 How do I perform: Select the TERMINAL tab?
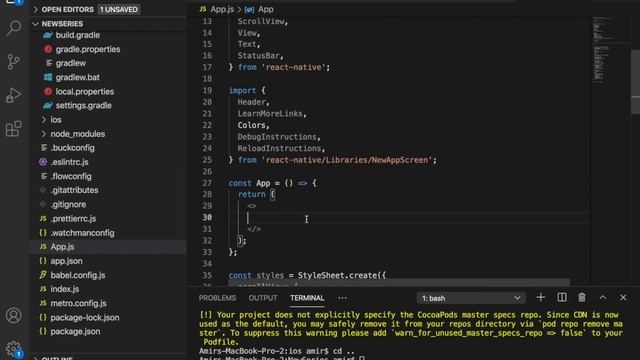307,298
